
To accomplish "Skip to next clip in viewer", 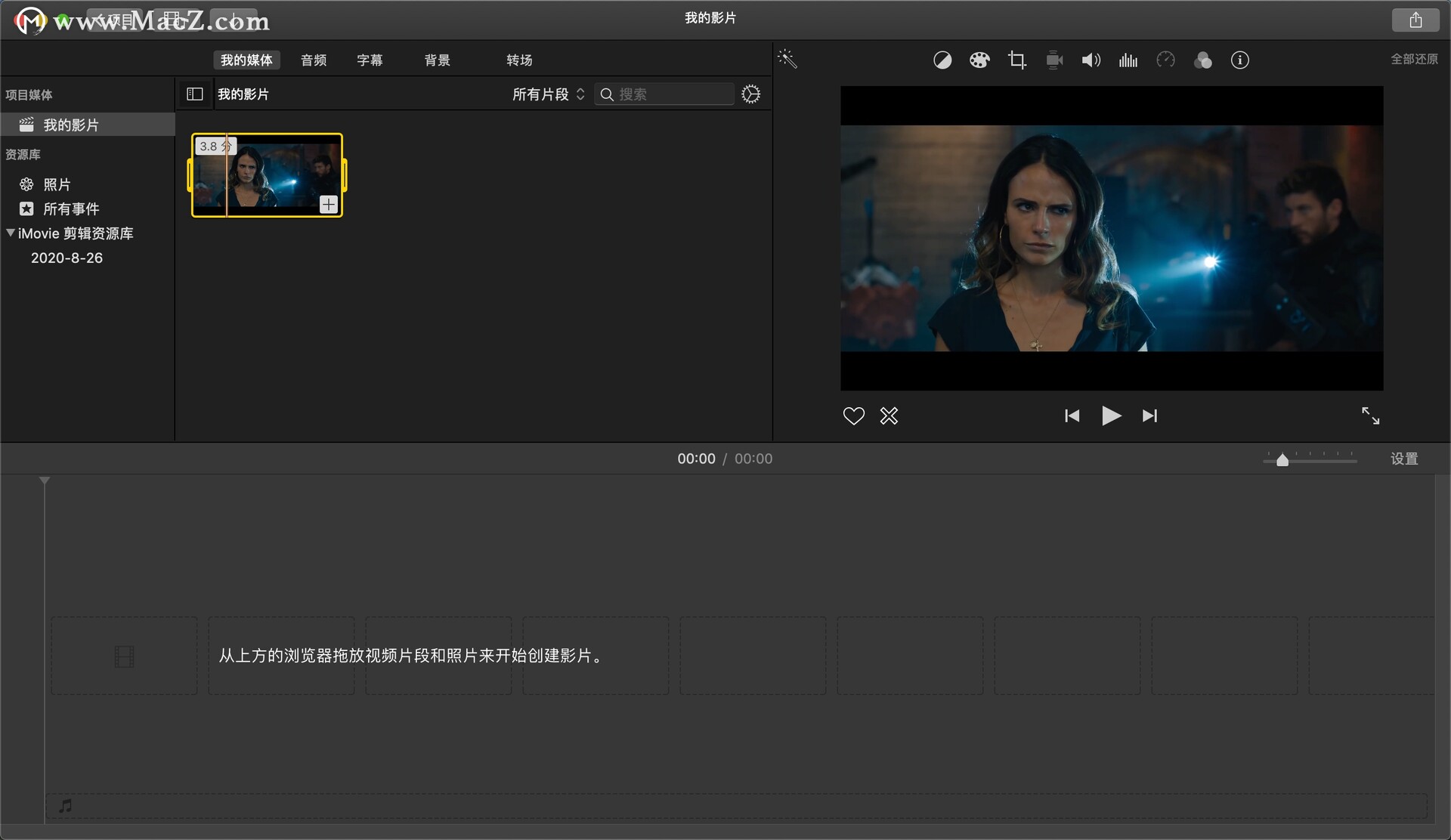I will (x=1149, y=415).
